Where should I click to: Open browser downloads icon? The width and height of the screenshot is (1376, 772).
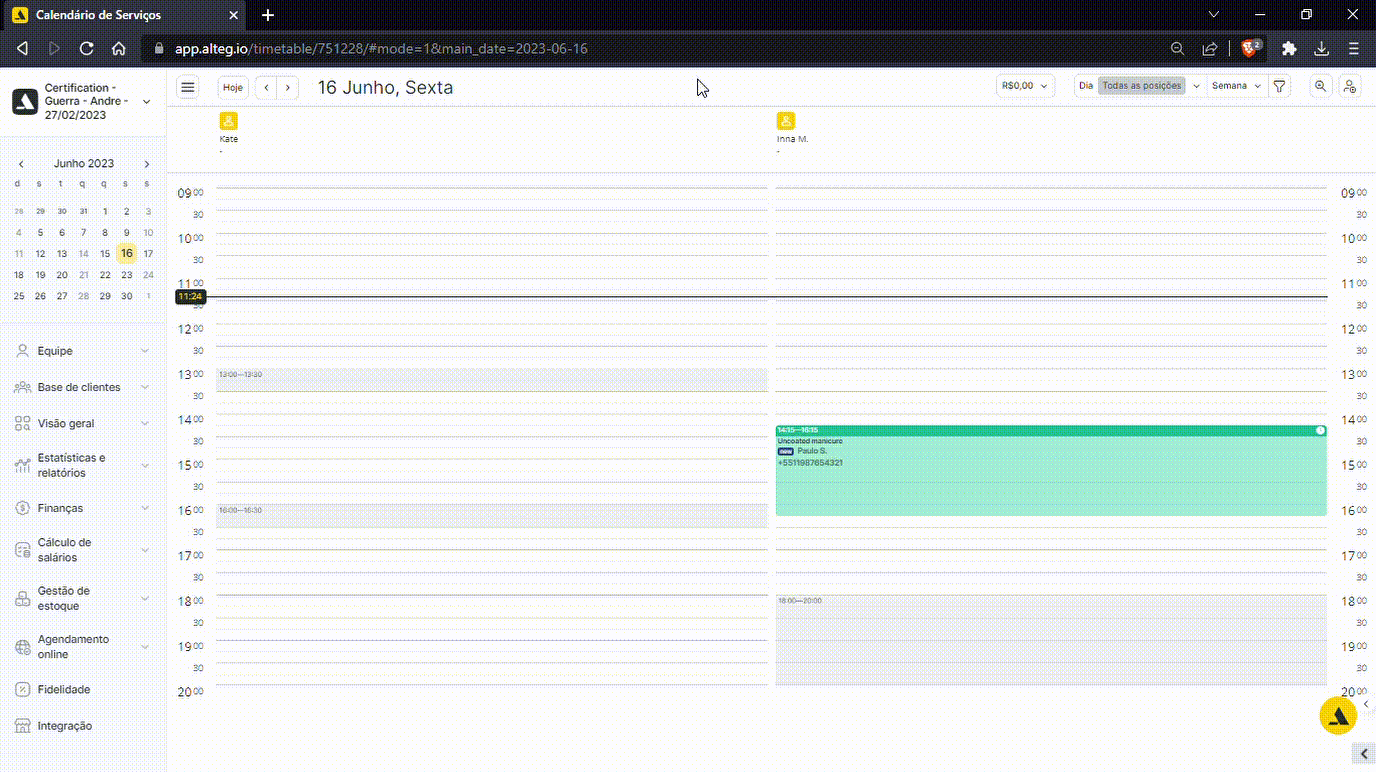click(1321, 48)
